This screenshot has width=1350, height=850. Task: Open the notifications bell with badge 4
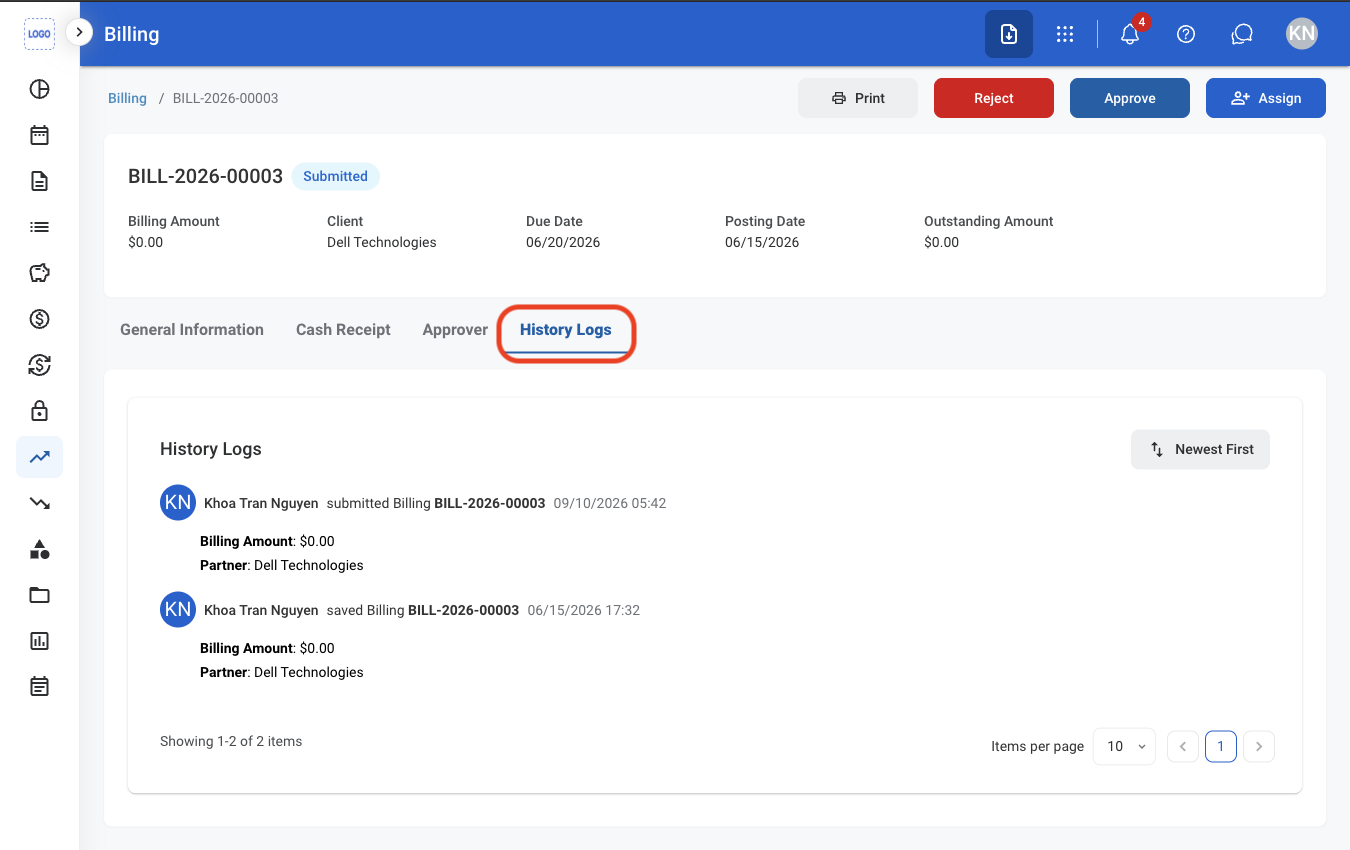[1131, 33]
